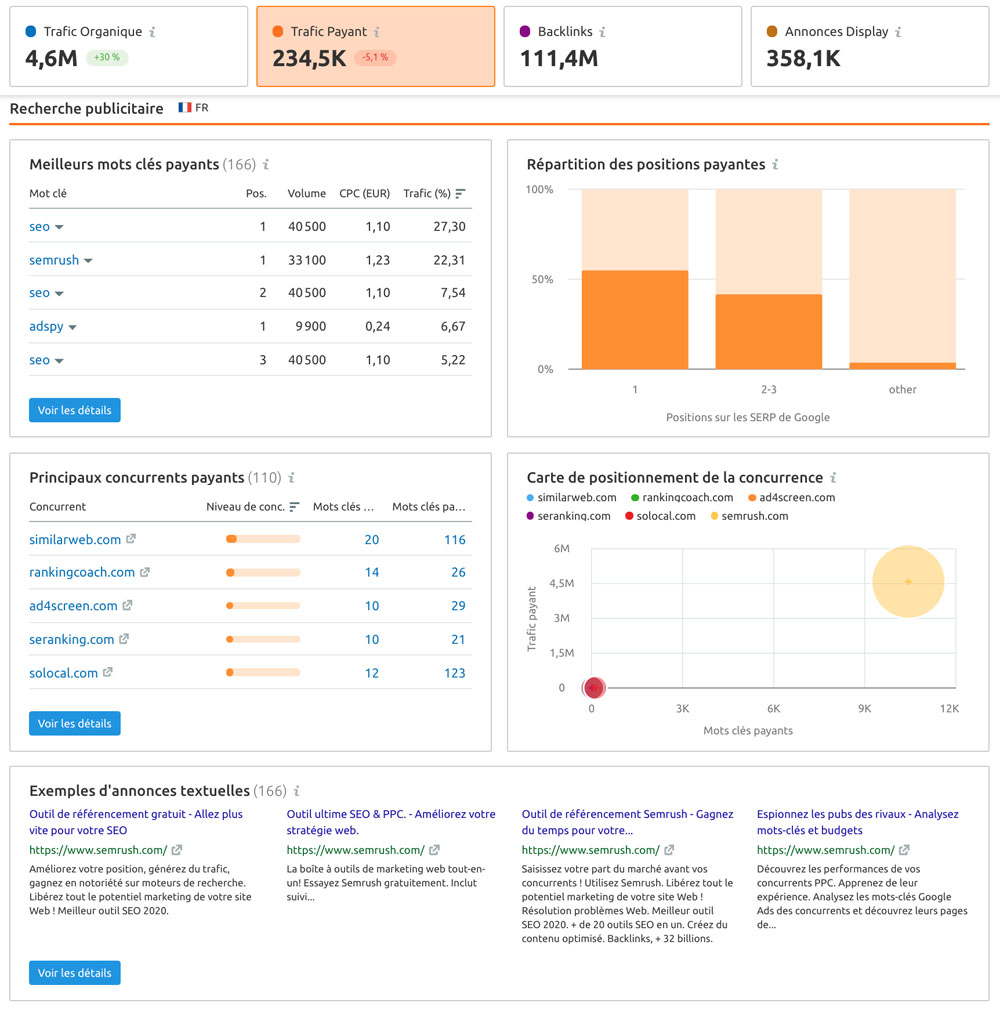Screen dimensions: 1000x1014
Task: Toggle semrush.com in chart legend
Action: 750,516
